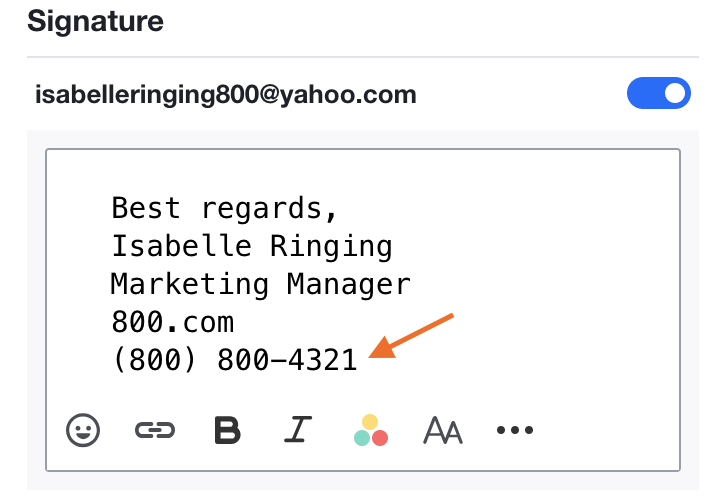
Task: Open the font size AA option
Action: click(443, 430)
